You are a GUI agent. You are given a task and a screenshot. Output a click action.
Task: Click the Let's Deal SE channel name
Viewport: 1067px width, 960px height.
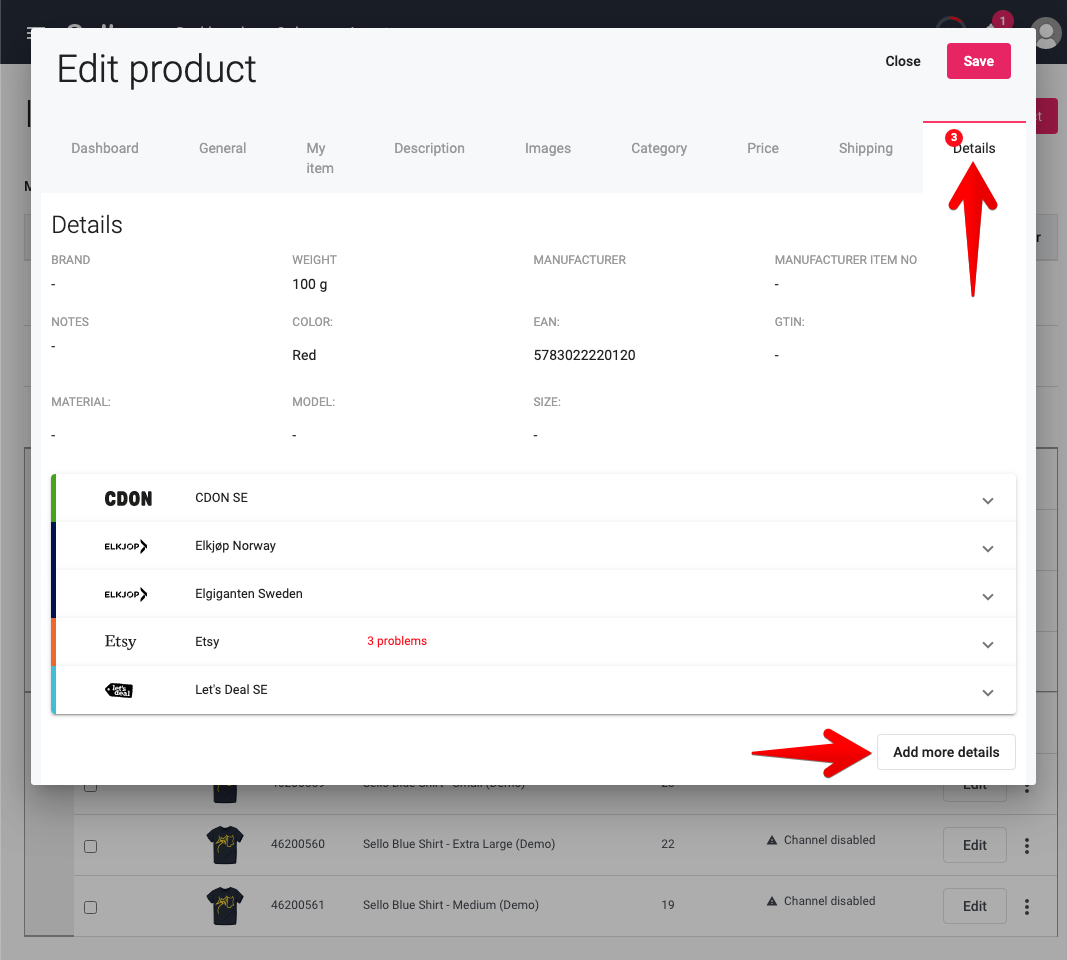[231, 690]
